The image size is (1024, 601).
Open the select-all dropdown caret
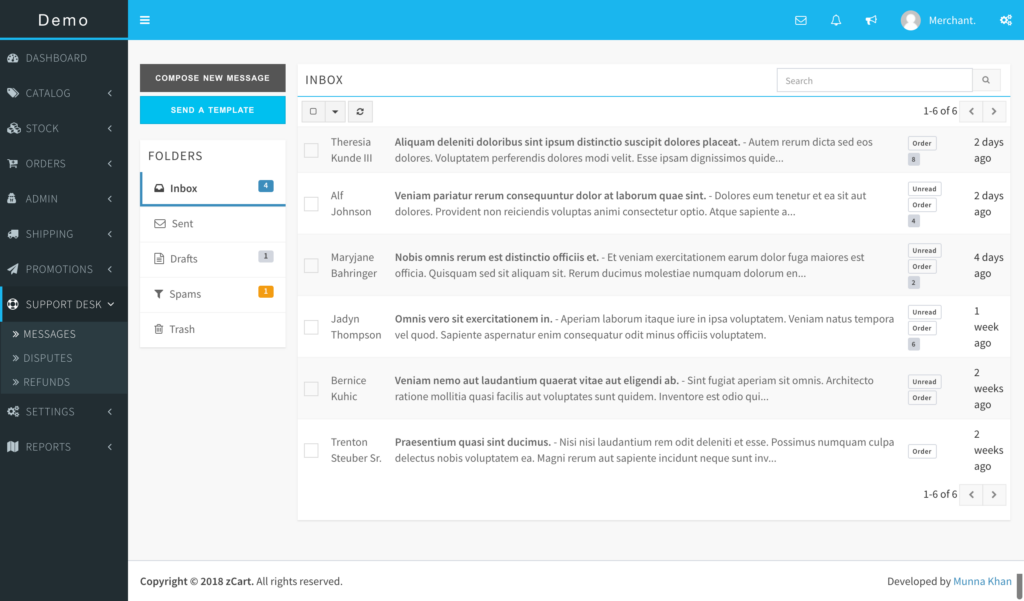tap(335, 112)
